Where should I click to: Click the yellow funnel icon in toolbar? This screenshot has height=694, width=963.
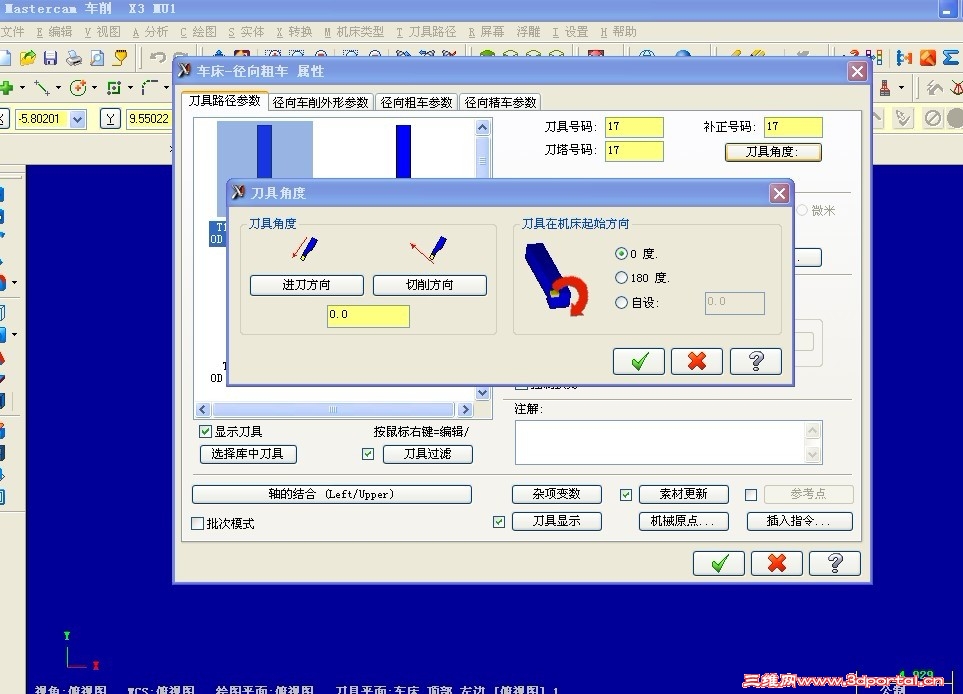point(120,58)
